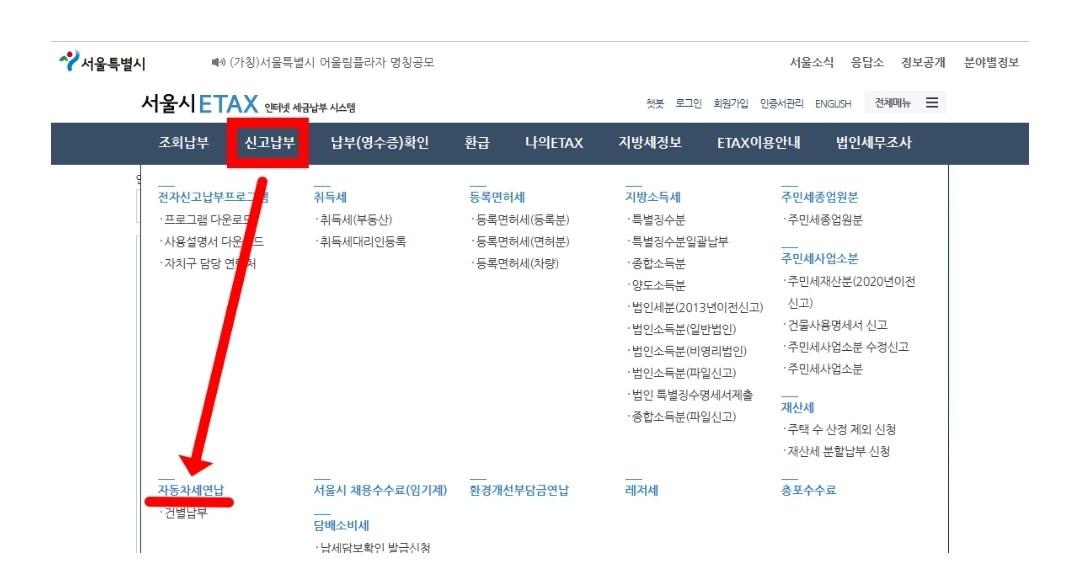
Task: Open the 취득세 category heading
Action: 330,197
